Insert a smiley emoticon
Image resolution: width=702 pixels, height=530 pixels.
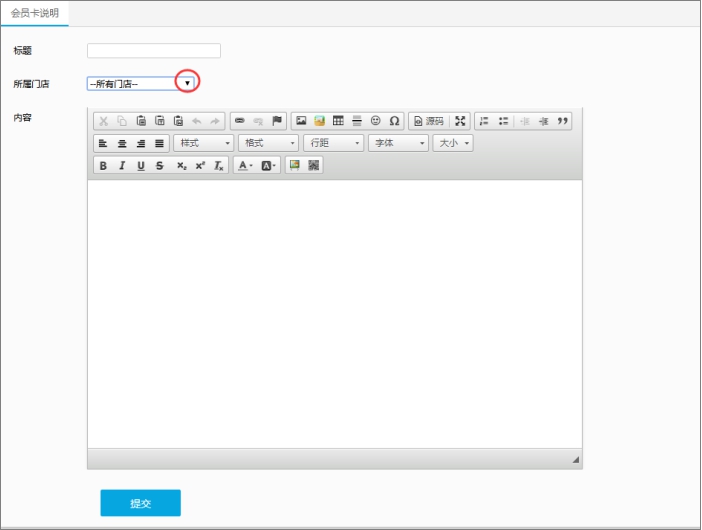tap(376, 121)
